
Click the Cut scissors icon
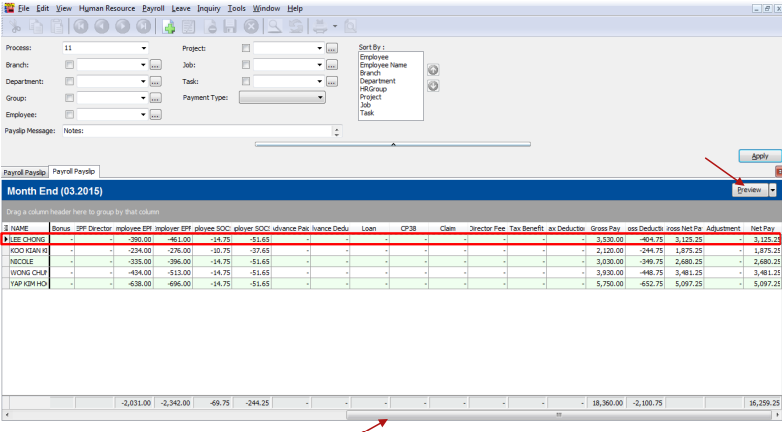16,25
